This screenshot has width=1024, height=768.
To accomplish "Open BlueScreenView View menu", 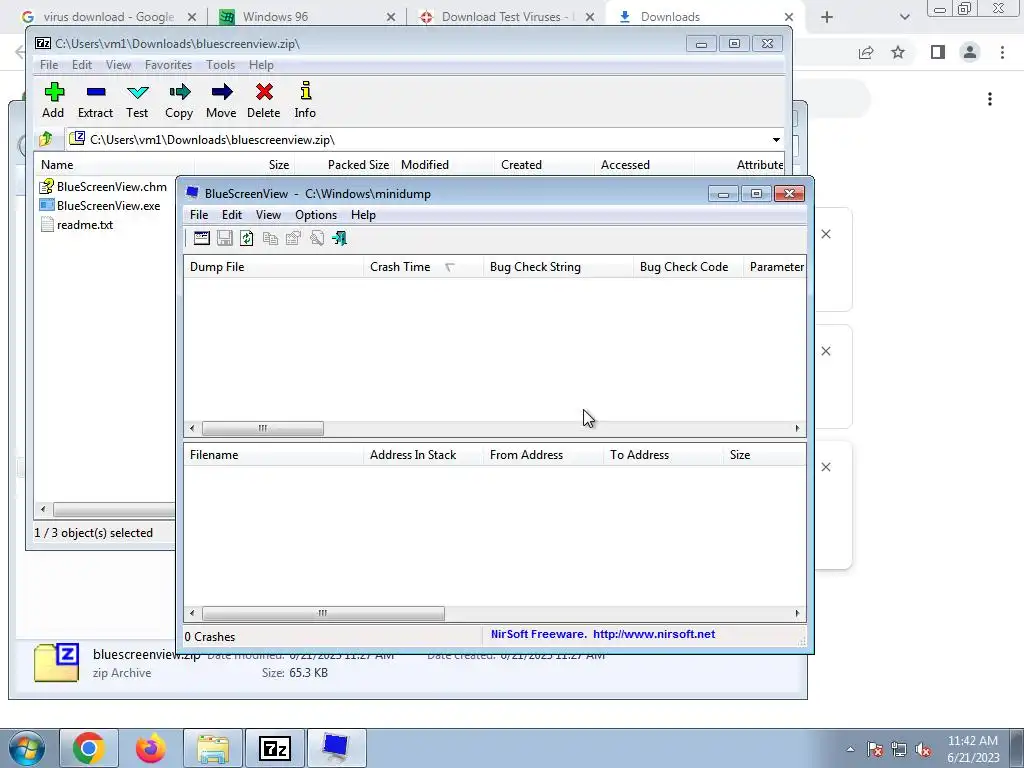I will [x=268, y=215].
